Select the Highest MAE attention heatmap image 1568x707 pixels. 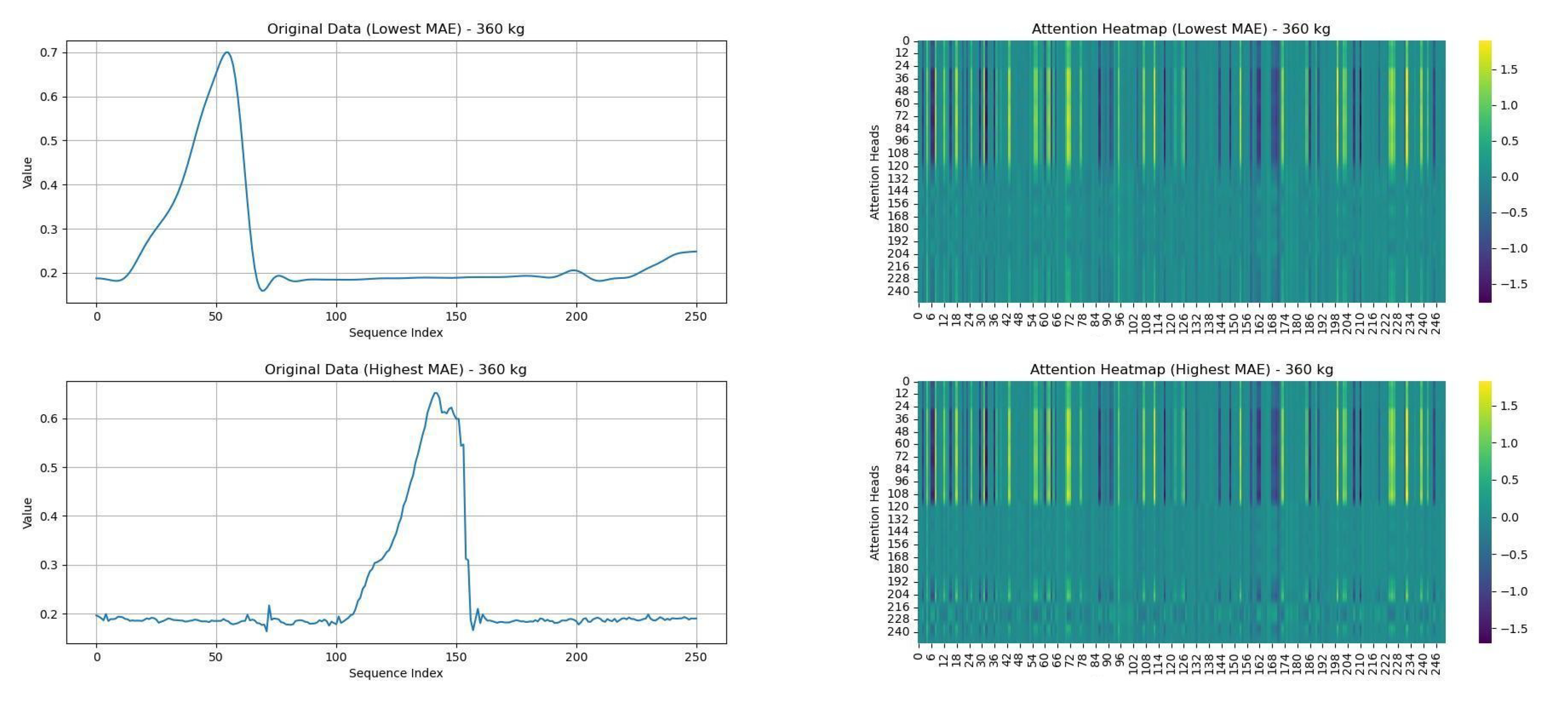click(1181, 512)
